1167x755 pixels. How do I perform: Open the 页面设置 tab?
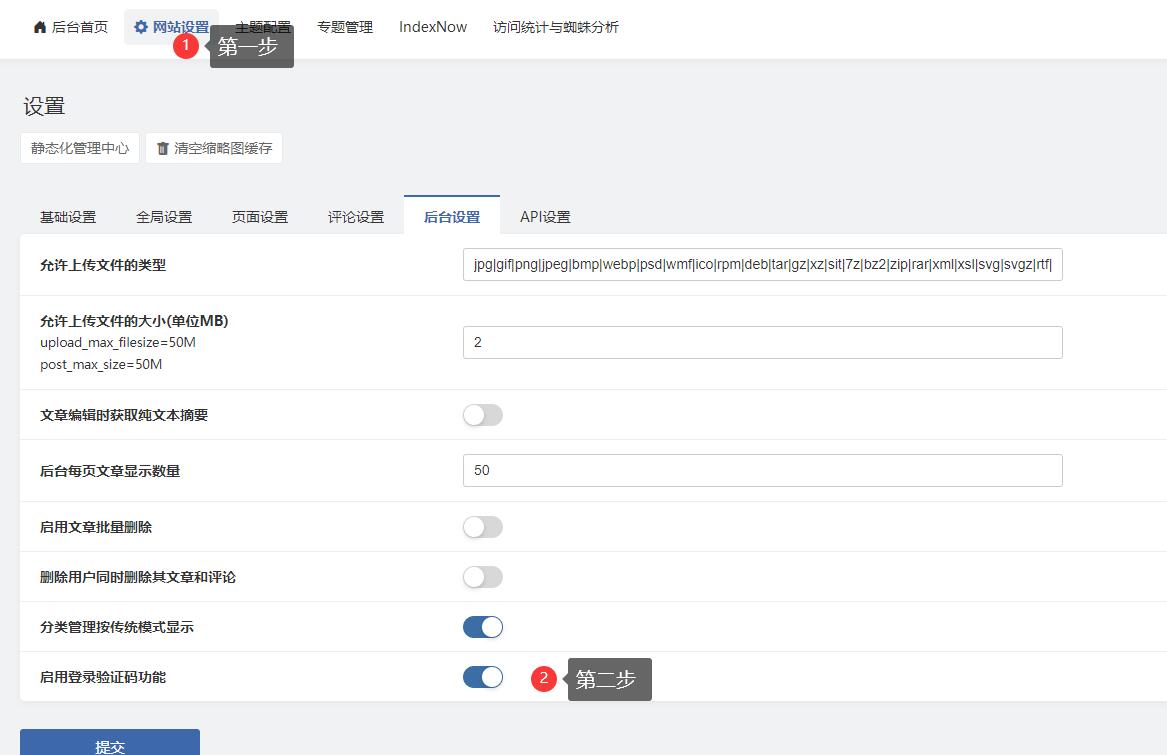pos(260,217)
